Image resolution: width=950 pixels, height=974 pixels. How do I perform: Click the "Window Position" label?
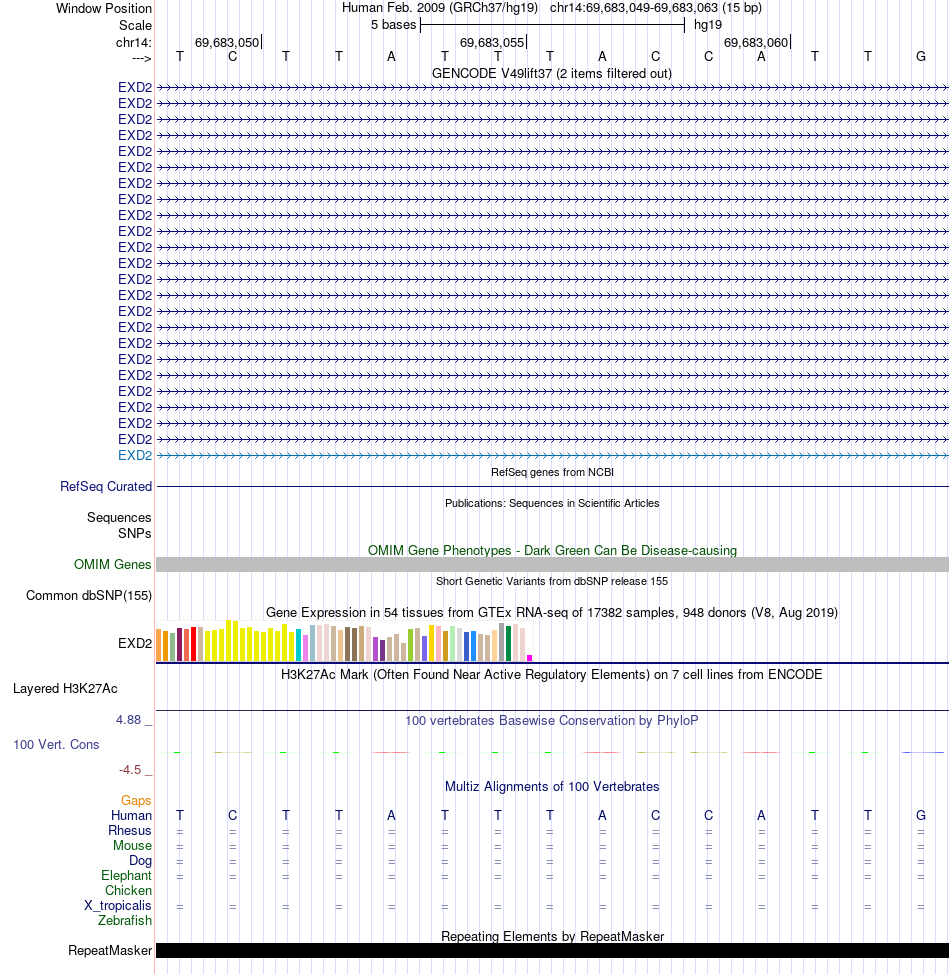pos(104,9)
